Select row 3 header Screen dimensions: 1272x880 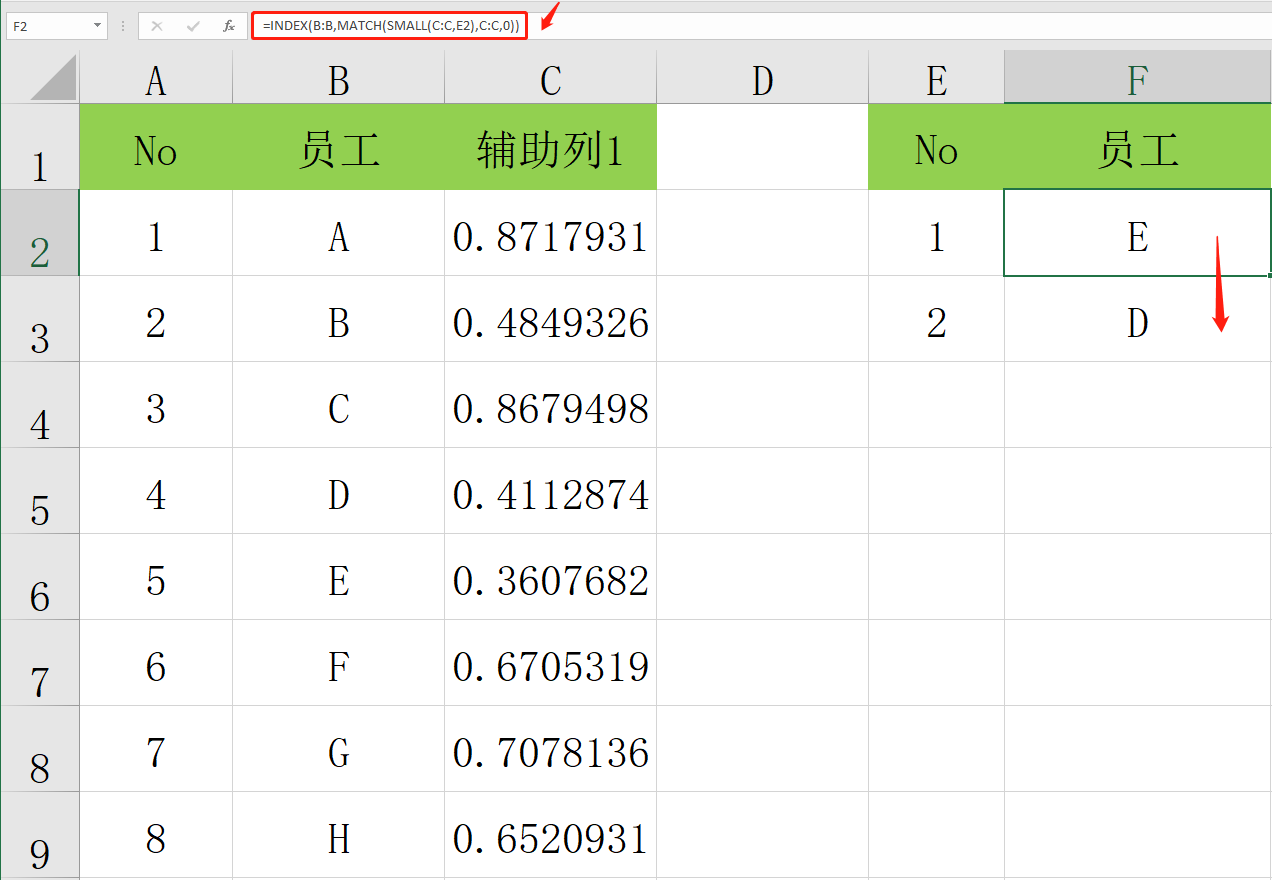40,319
